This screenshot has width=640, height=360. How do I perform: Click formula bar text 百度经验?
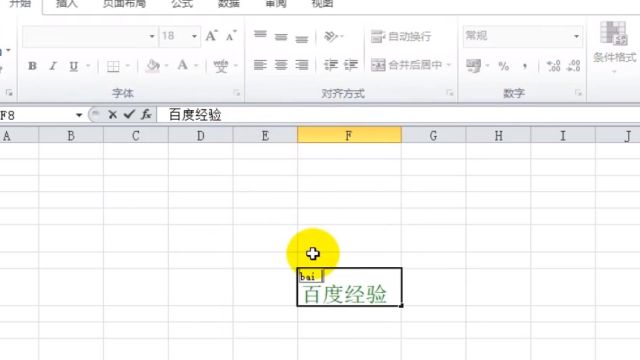[x=195, y=115]
